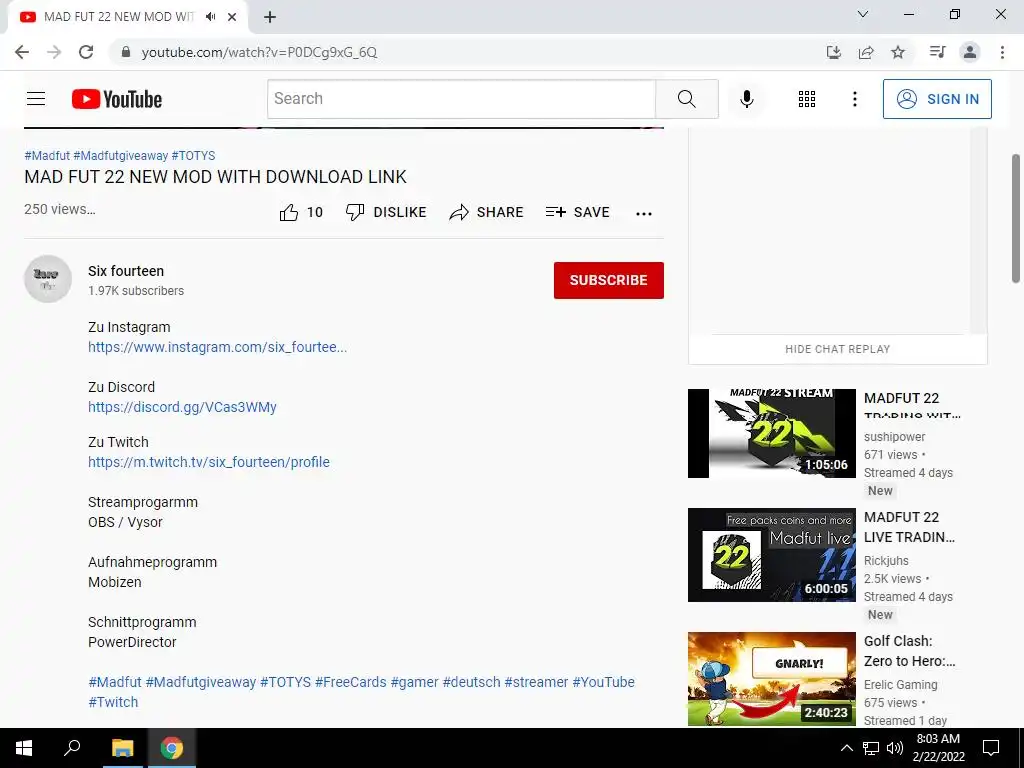Go back with browser back arrow
Viewport: 1024px width, 768px height.
coord(22,52)
